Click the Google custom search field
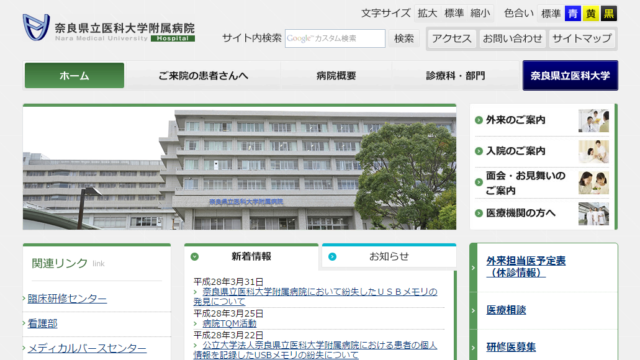The image size is (640, 360). click(x=335, y=38)
